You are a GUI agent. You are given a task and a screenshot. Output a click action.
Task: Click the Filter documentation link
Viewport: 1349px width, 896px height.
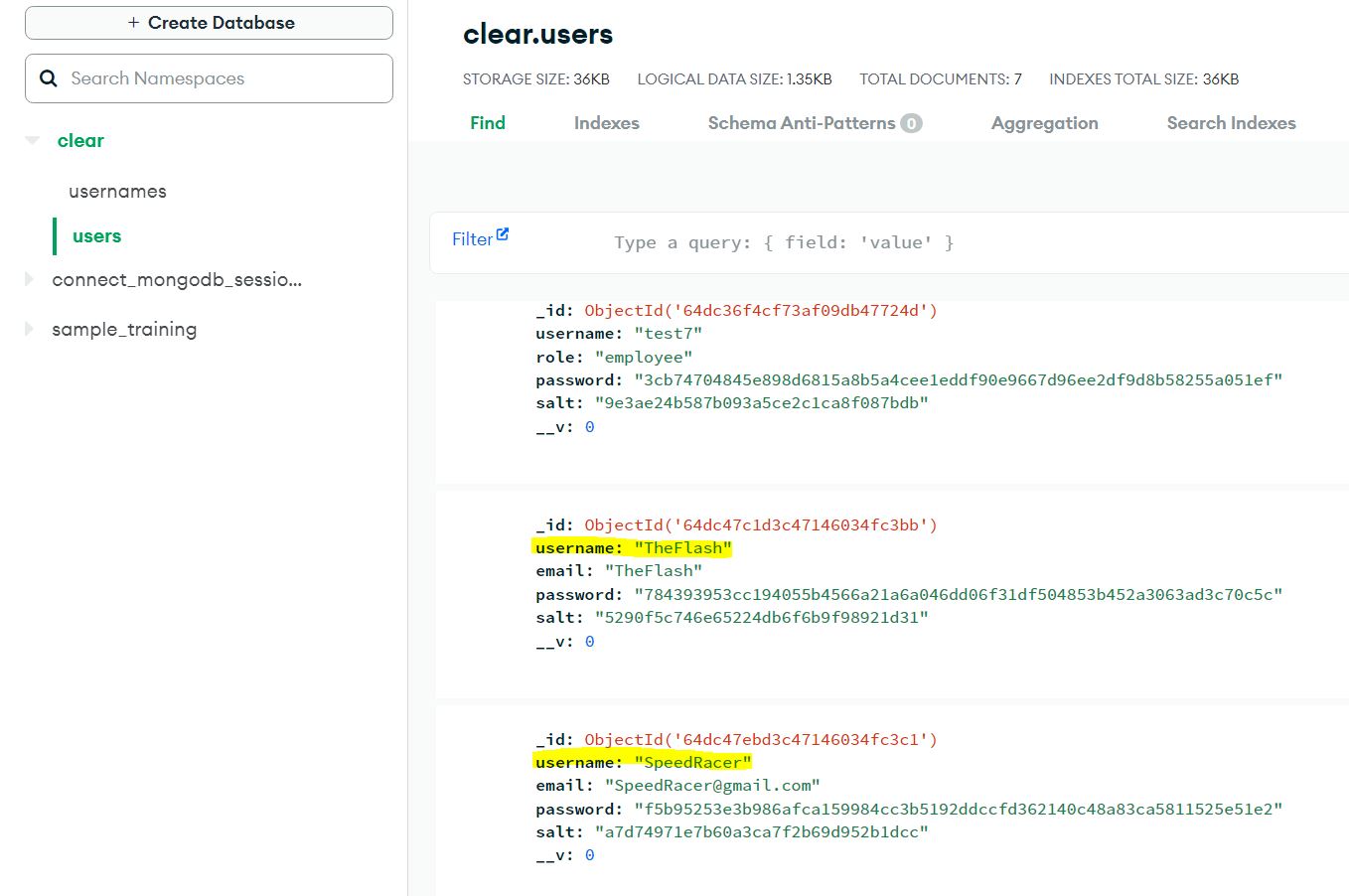(x=472, y=239)
